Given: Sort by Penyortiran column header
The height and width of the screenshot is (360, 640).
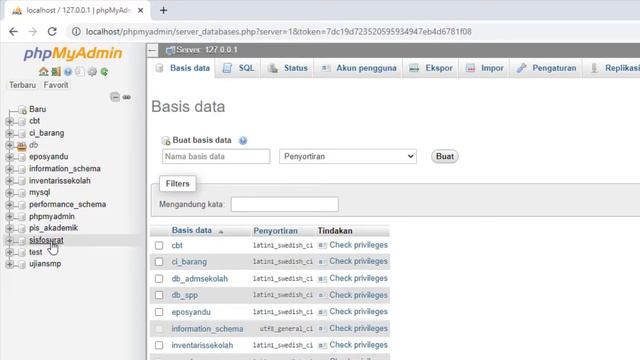Looking at the screenshot, I should (x=276, y=231).
